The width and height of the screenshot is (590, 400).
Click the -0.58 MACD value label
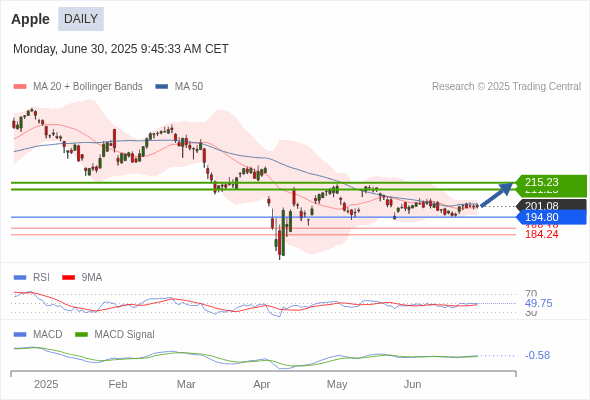pos(537,355)
